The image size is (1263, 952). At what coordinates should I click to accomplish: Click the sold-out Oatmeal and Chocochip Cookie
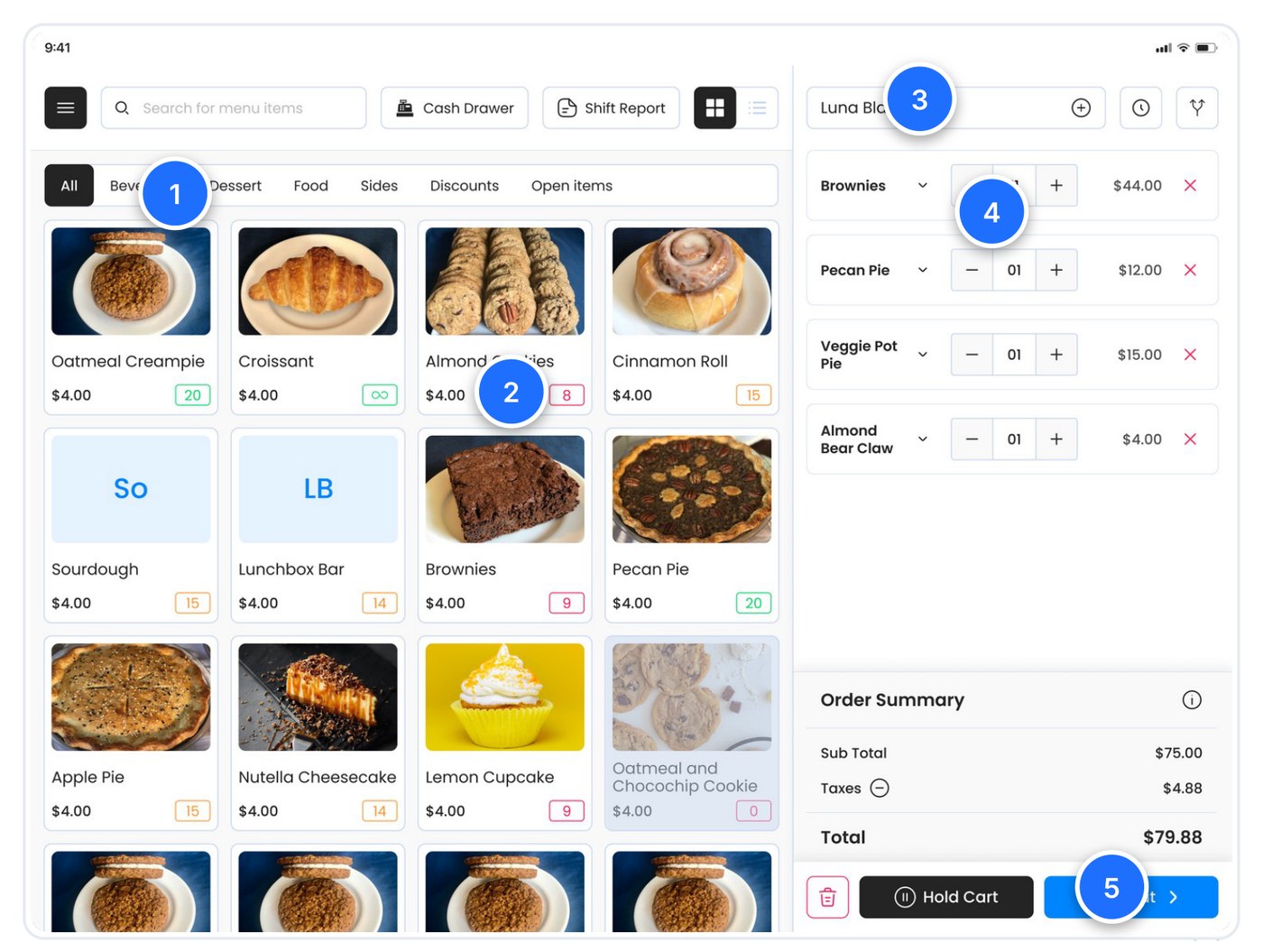point(692,734)
